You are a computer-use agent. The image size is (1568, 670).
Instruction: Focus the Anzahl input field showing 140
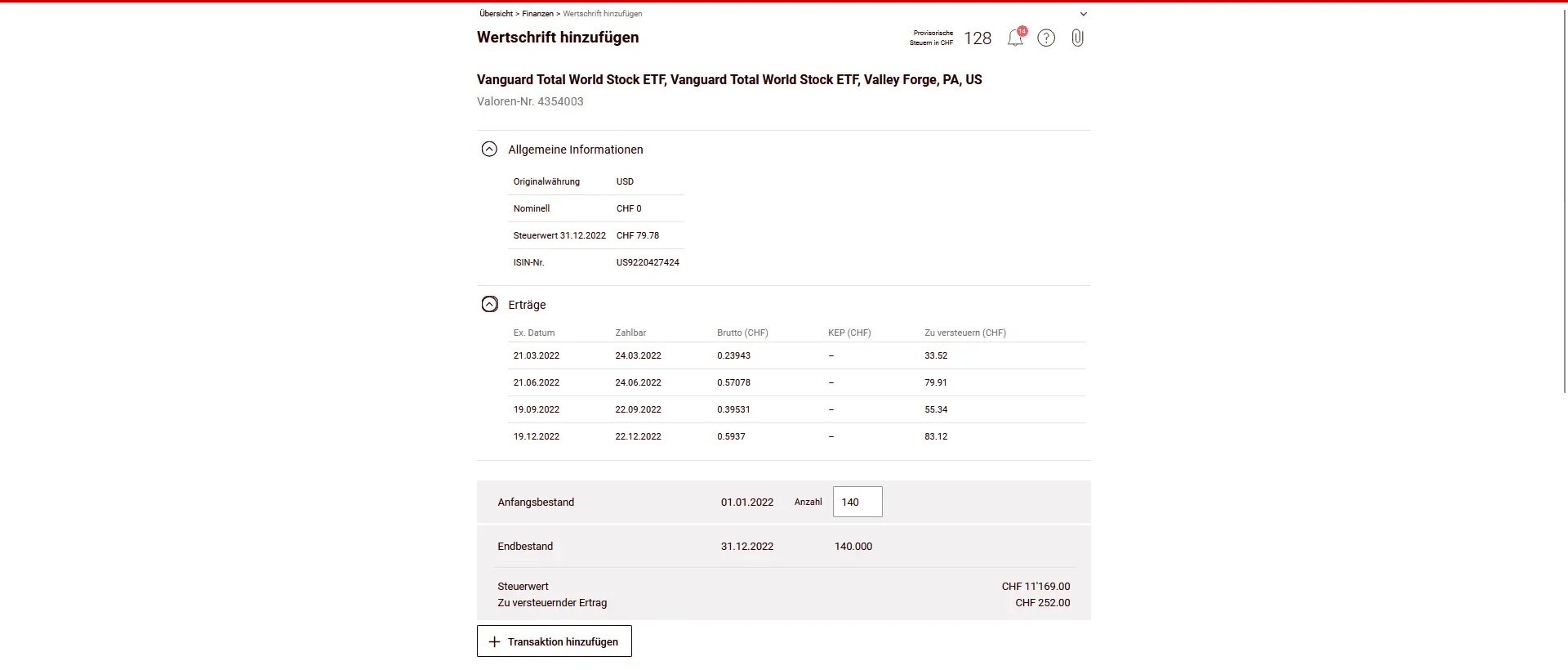click(x=857, y=502)
